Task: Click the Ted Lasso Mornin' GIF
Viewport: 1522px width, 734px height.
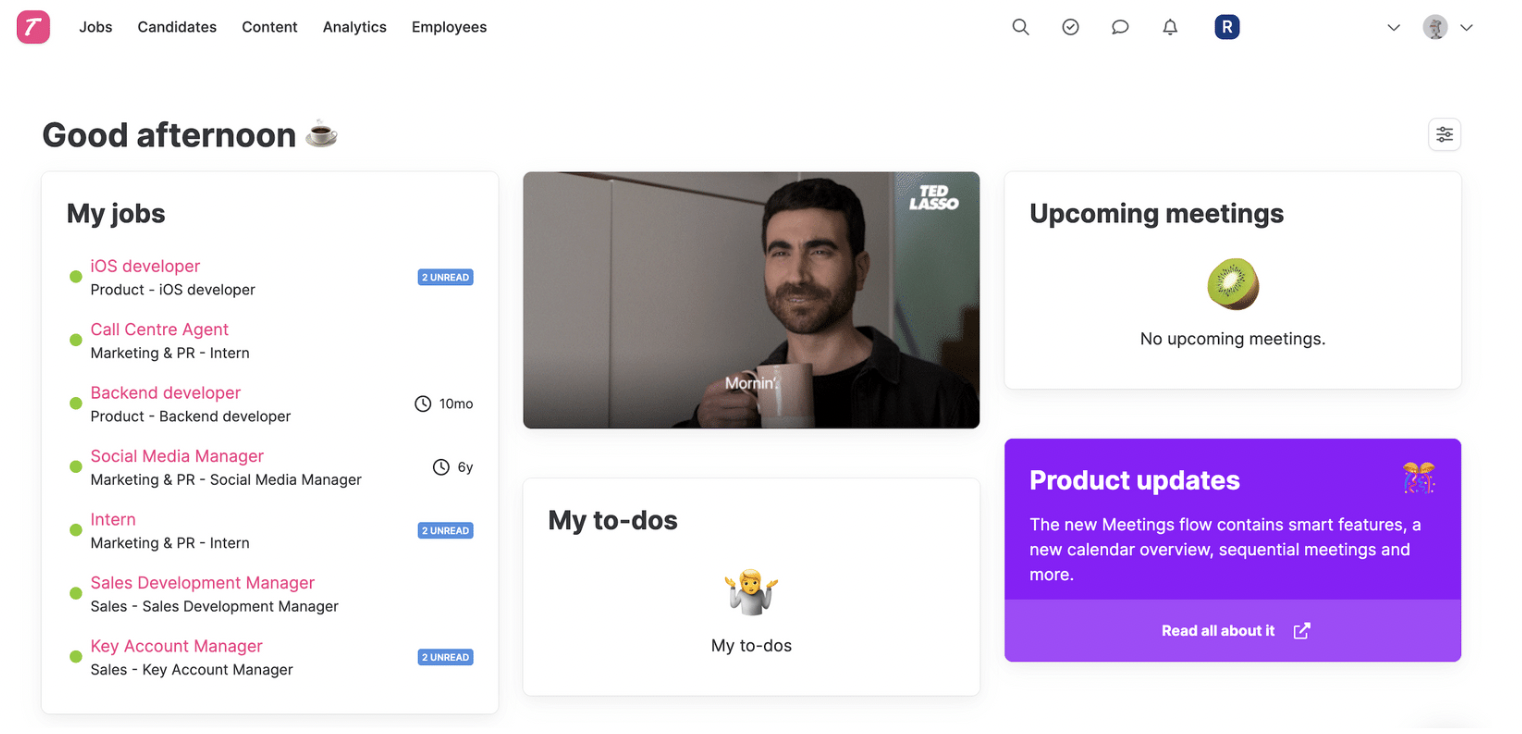Action: [751, 300]
